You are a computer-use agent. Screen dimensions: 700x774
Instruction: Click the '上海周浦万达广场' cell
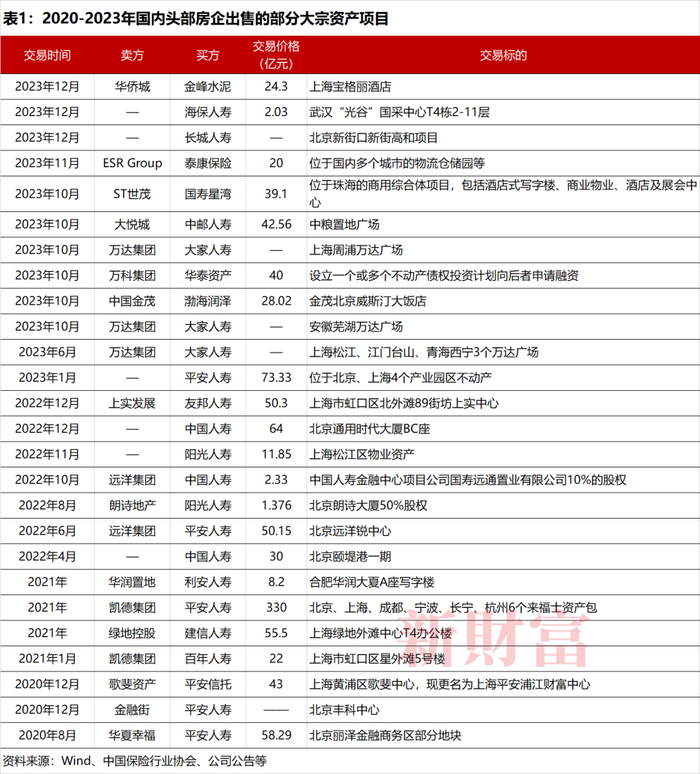tap(356, 250)
